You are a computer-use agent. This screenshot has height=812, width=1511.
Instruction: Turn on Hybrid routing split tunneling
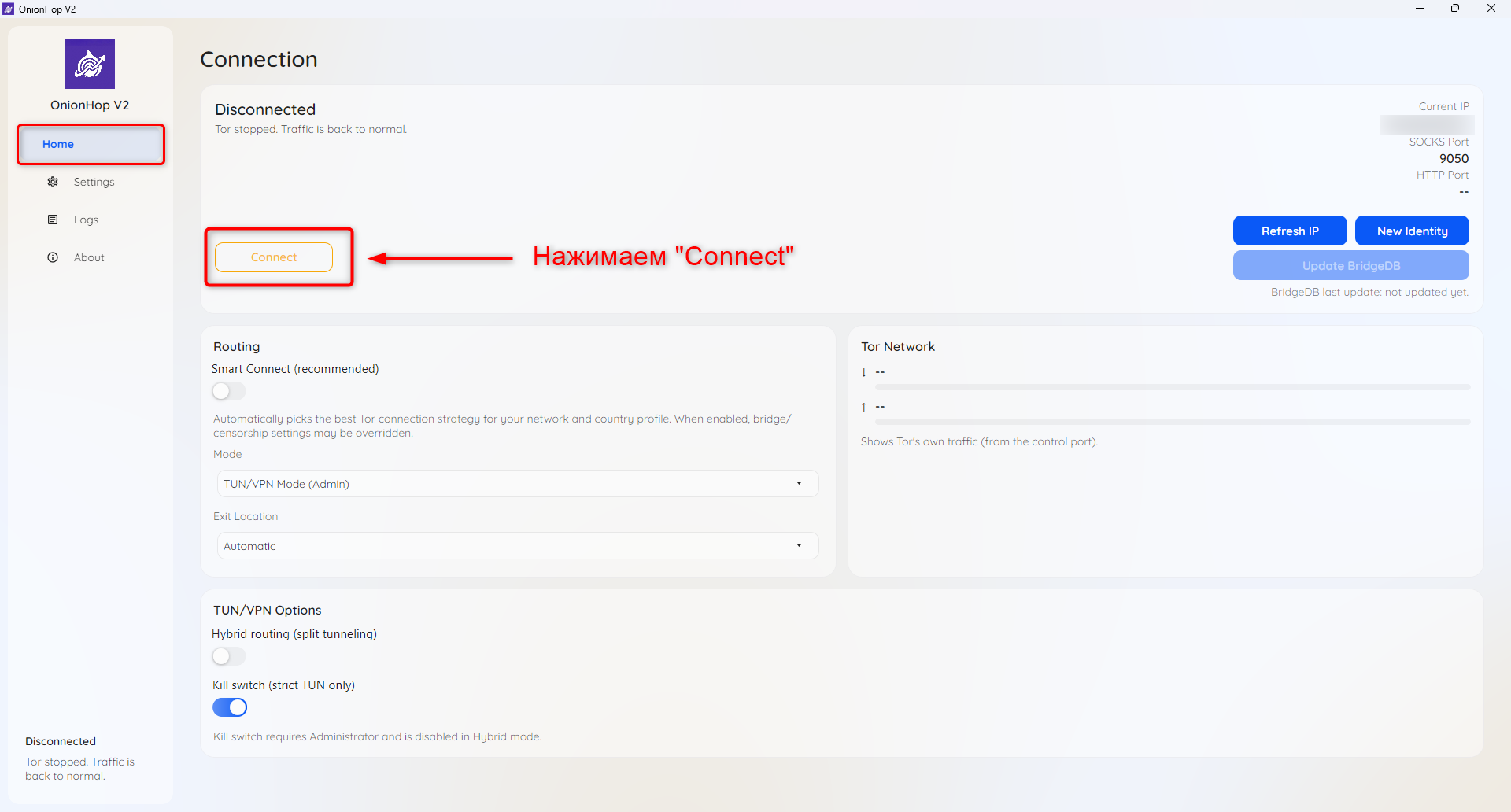(229, 656)
